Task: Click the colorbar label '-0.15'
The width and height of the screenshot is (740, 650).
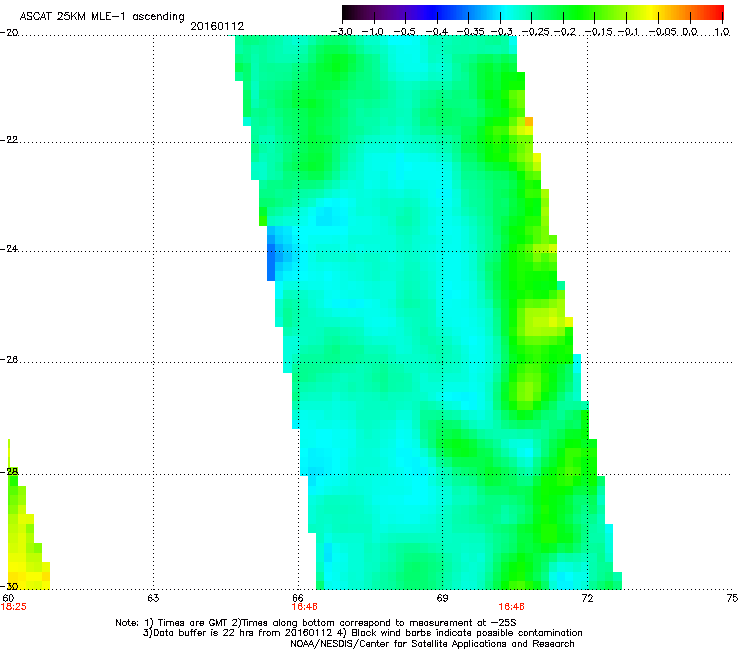Action: (x=598, y=32)
